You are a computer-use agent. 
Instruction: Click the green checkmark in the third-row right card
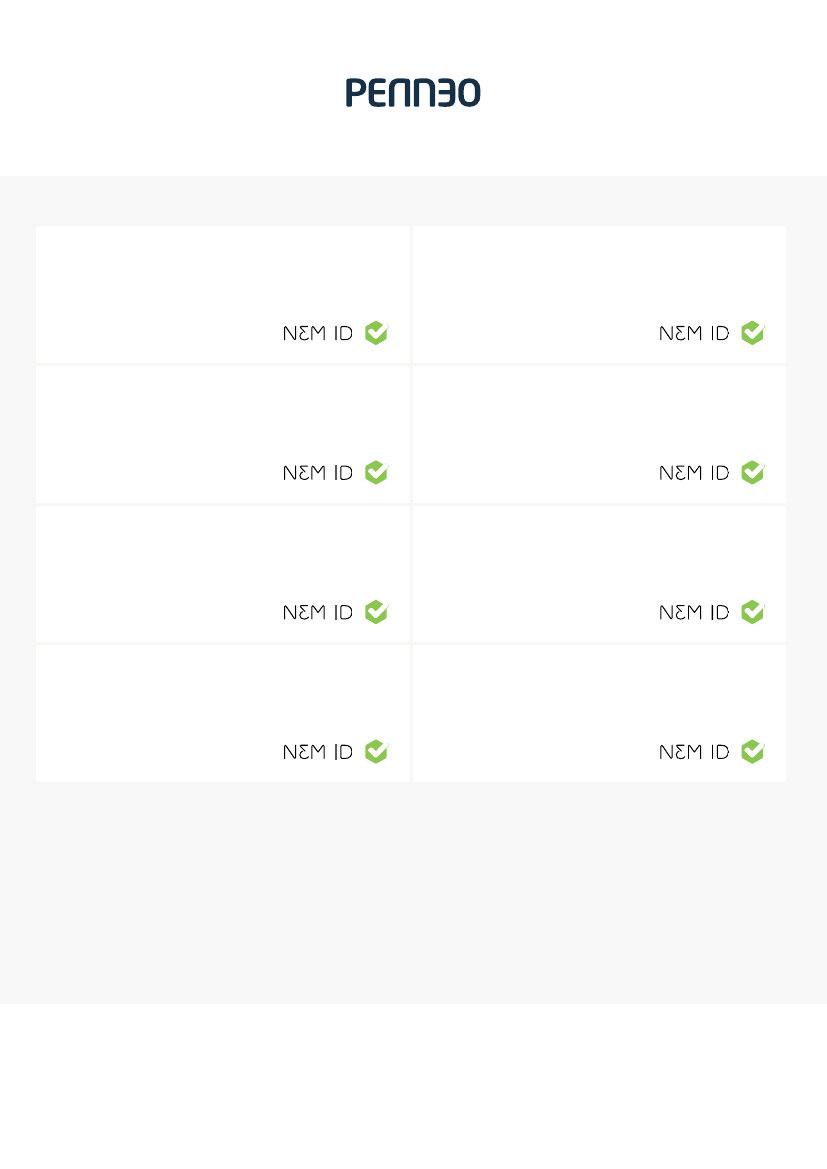(x=753, y=611)
